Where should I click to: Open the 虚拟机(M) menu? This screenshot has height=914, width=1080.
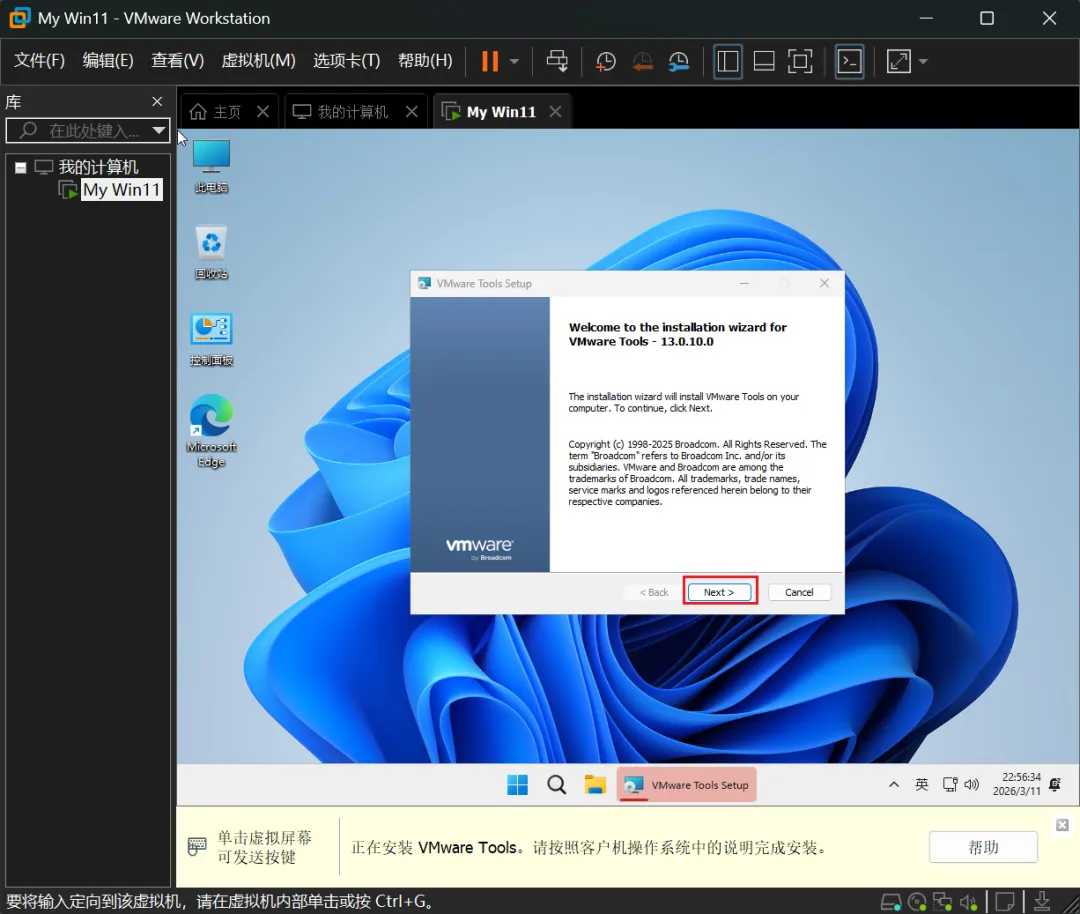[258, 61]
